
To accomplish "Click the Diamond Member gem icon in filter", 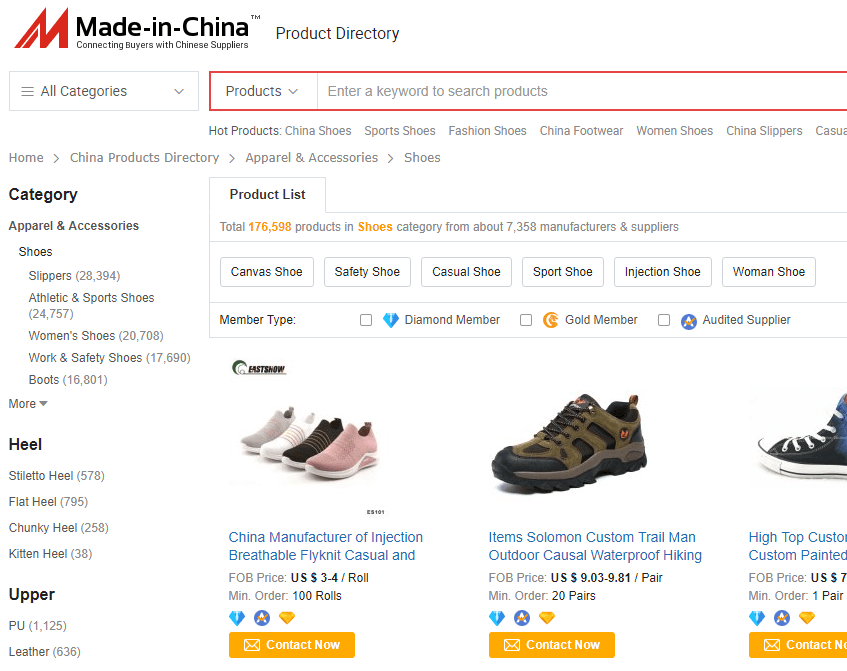I will 391,320.
